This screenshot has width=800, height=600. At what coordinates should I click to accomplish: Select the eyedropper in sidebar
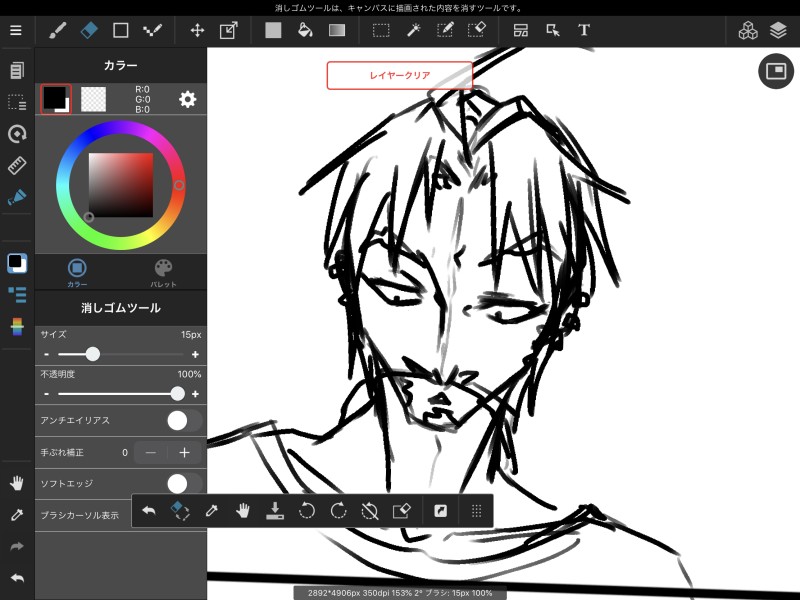click(17, 515)
